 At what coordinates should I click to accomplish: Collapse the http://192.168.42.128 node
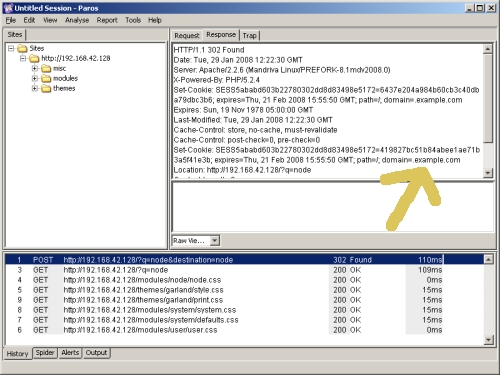pyautogui.click(x=23, y=58)
